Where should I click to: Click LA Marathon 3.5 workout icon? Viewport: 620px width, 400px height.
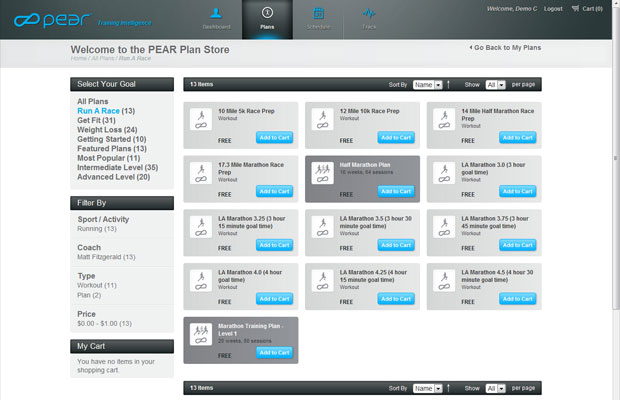[x=322, y=227]
